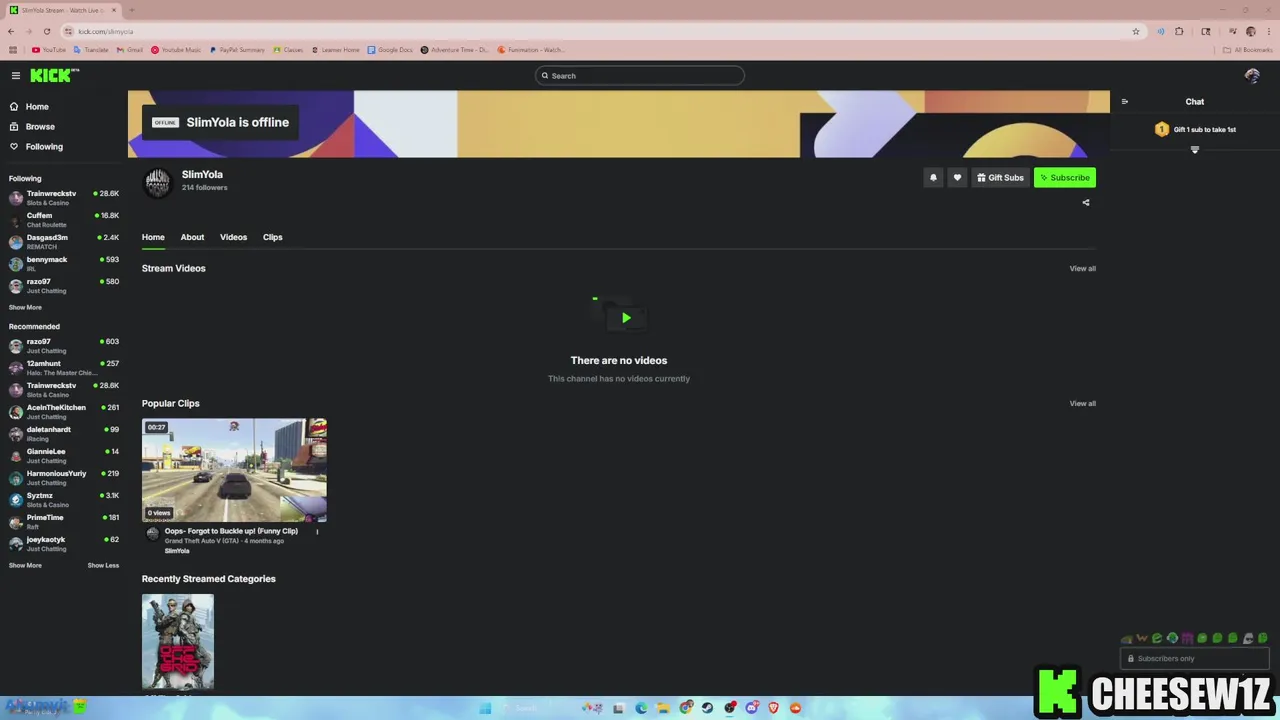1280x720 pixels.
Task: Open AceInTheKitchen in Recommended
Action: [63, 411]
